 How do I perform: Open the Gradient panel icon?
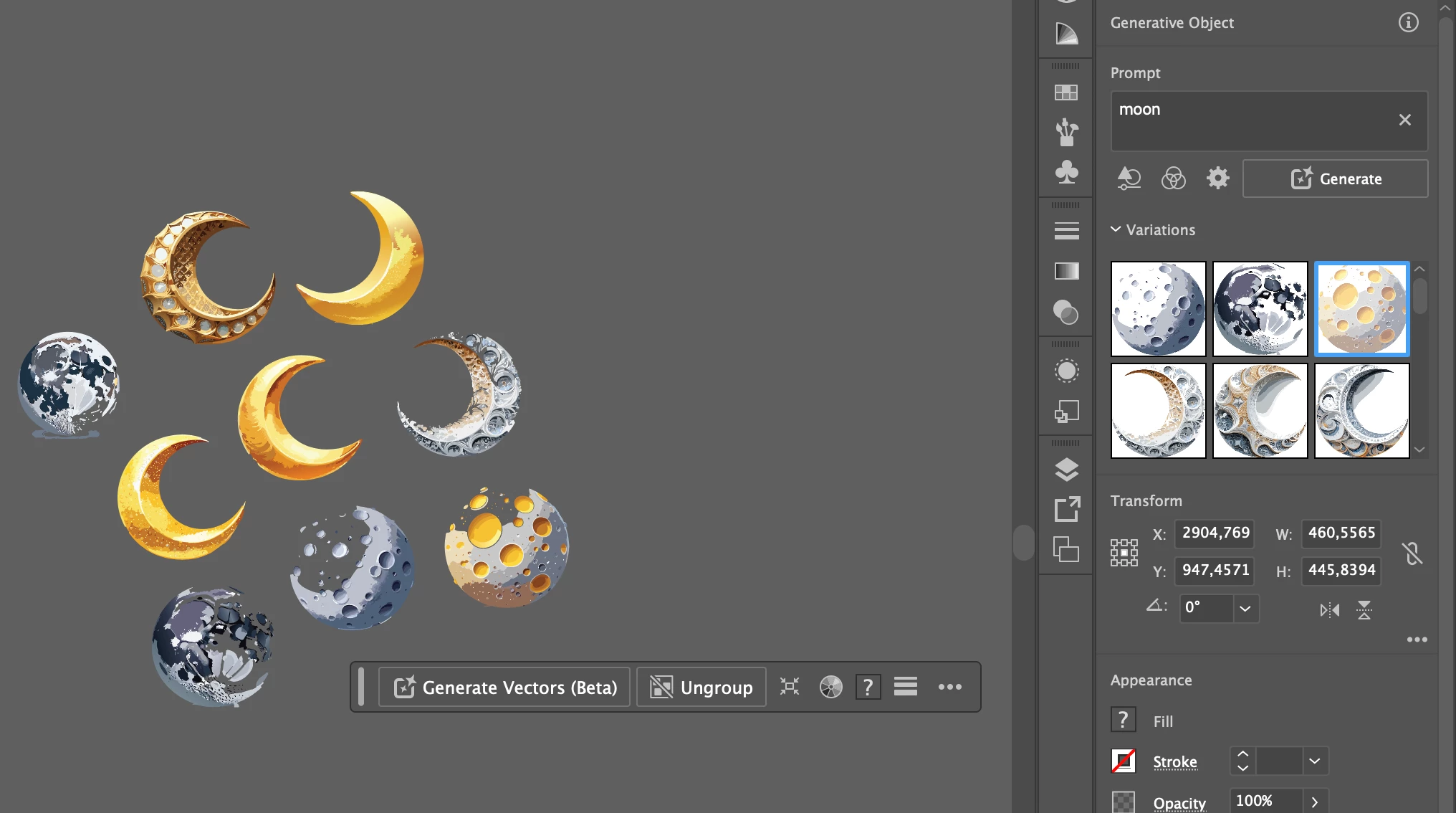coord(1066,271)
